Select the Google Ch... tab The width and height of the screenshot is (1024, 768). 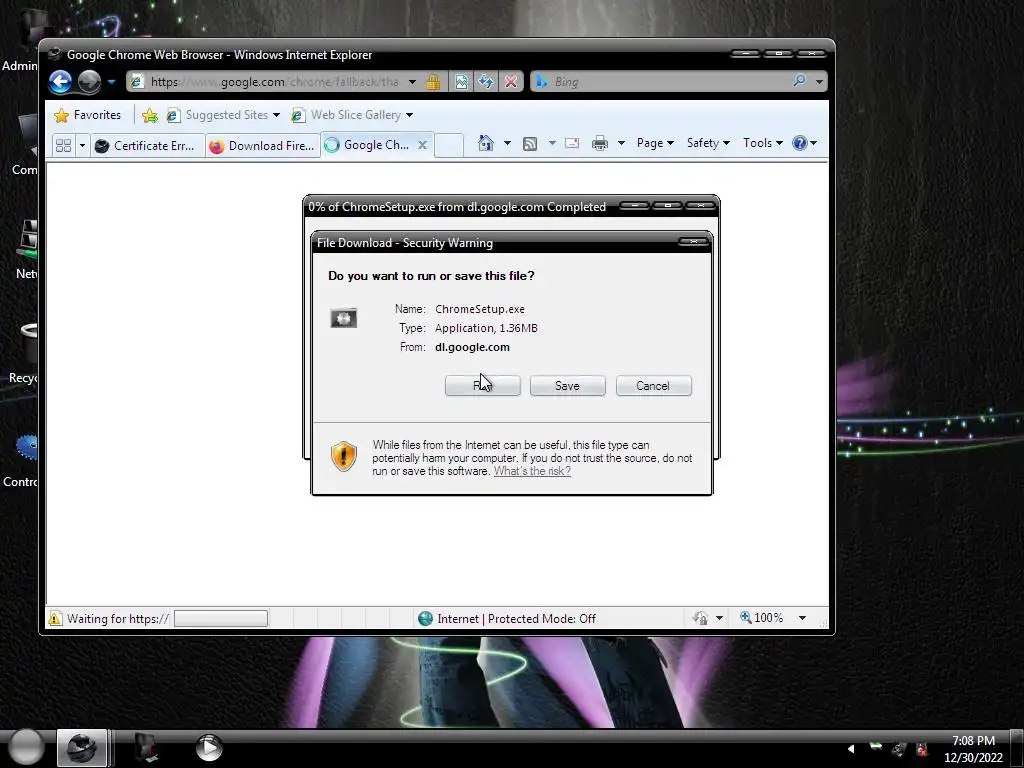(368, 145)
